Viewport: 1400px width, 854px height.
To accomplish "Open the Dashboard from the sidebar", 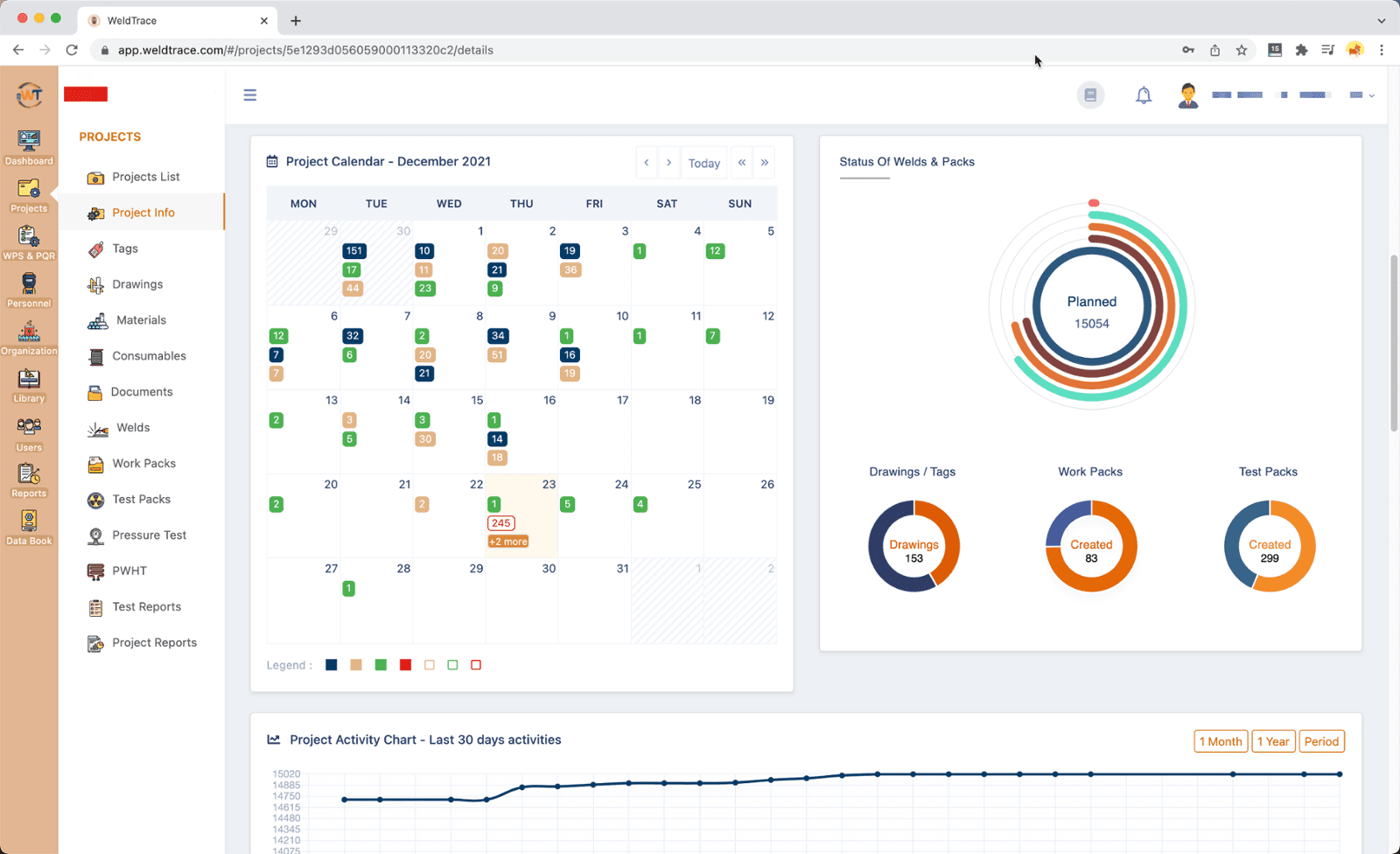I will (29, 144).
